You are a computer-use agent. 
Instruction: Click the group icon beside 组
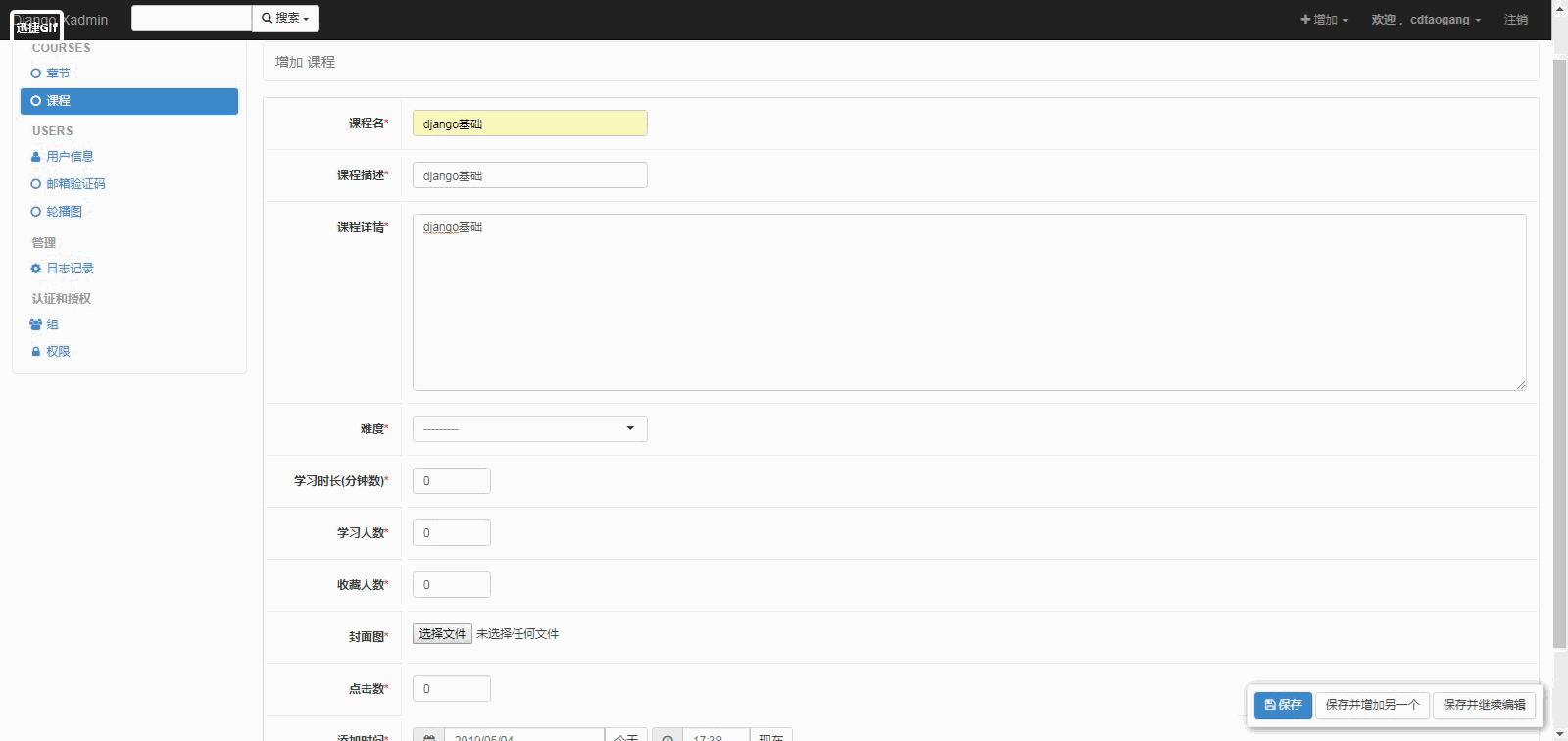click(36, 324)
